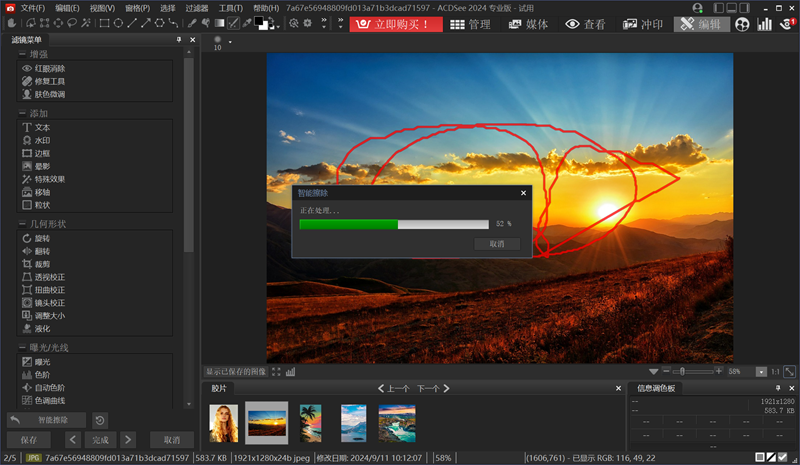Viewport: 800px width, 465px height.
Task: Open the Watermark (水印) tool
Action: 42,141
